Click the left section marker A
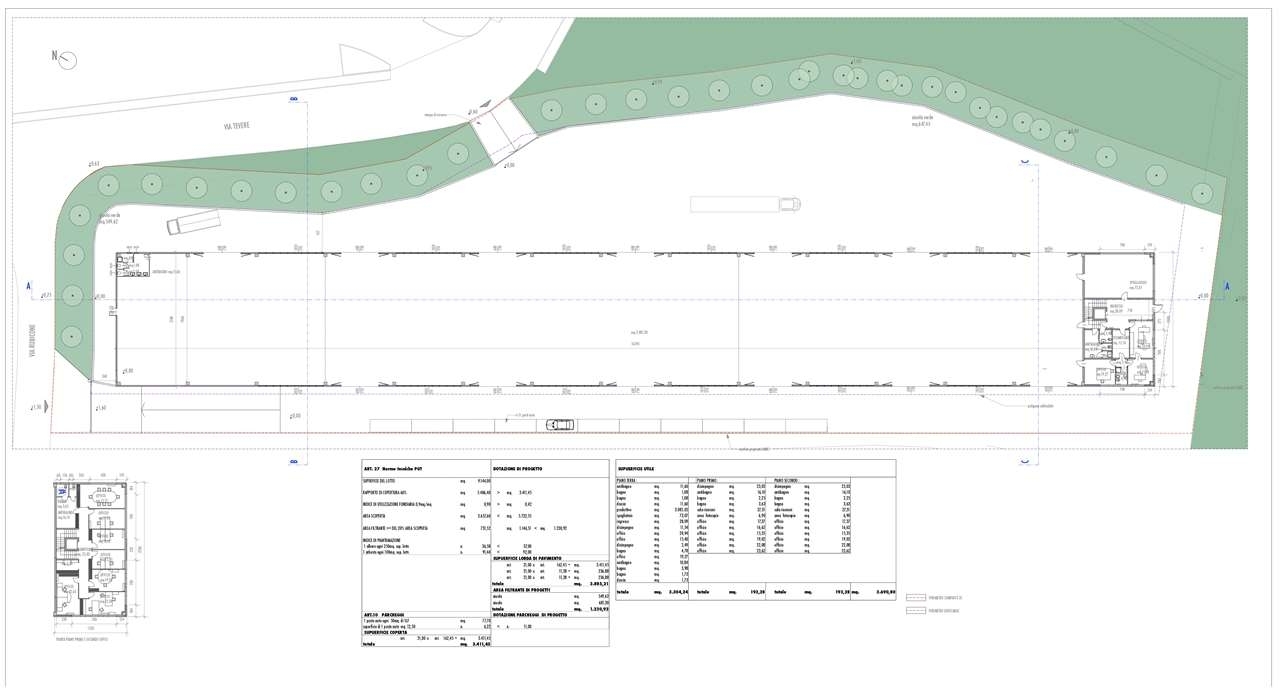Screen dimensions: 1280x688 click(x=29, y=287)
